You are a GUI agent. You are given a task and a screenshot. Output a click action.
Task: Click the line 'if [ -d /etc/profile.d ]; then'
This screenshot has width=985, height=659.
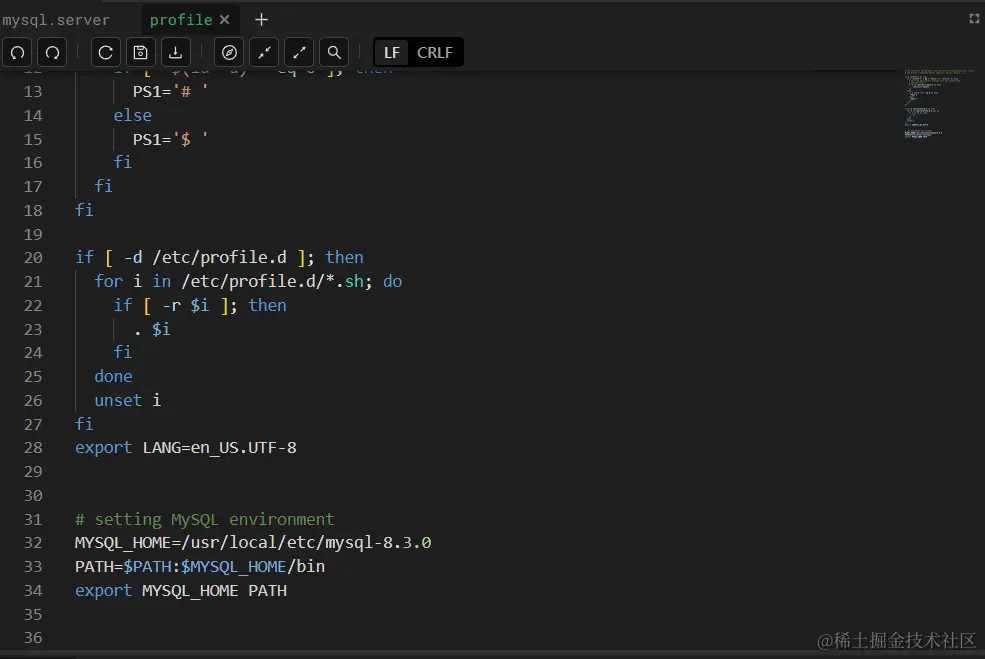click(x=219, y=257)
